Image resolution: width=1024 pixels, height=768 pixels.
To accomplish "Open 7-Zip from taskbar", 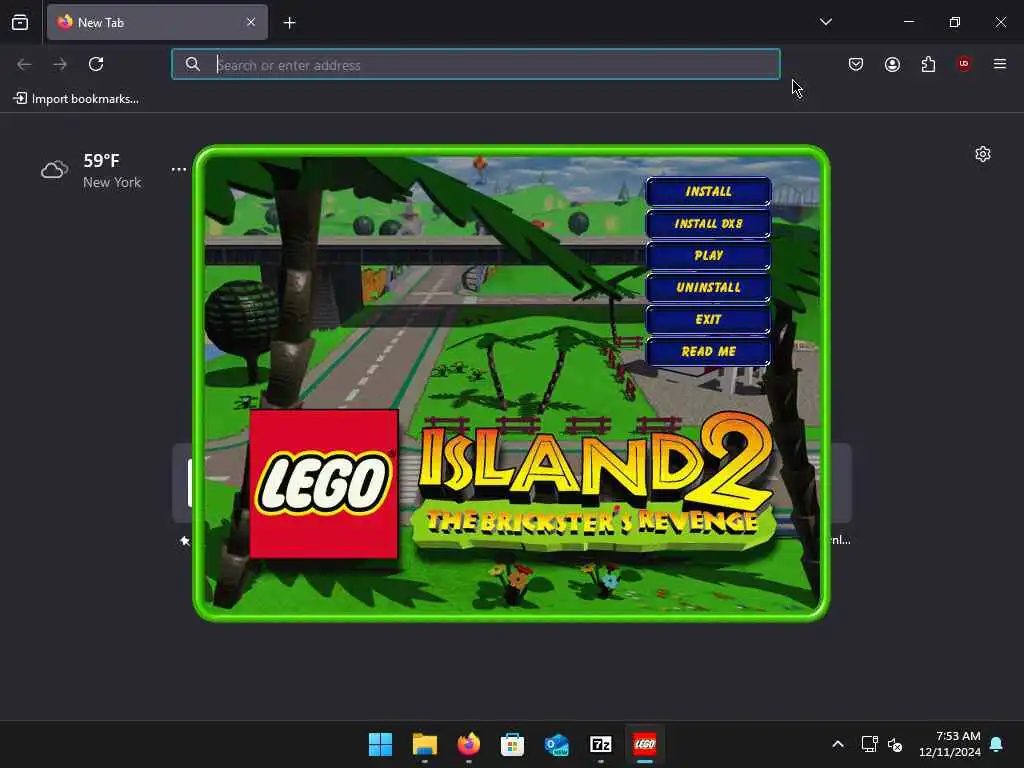I will [601, 744].
